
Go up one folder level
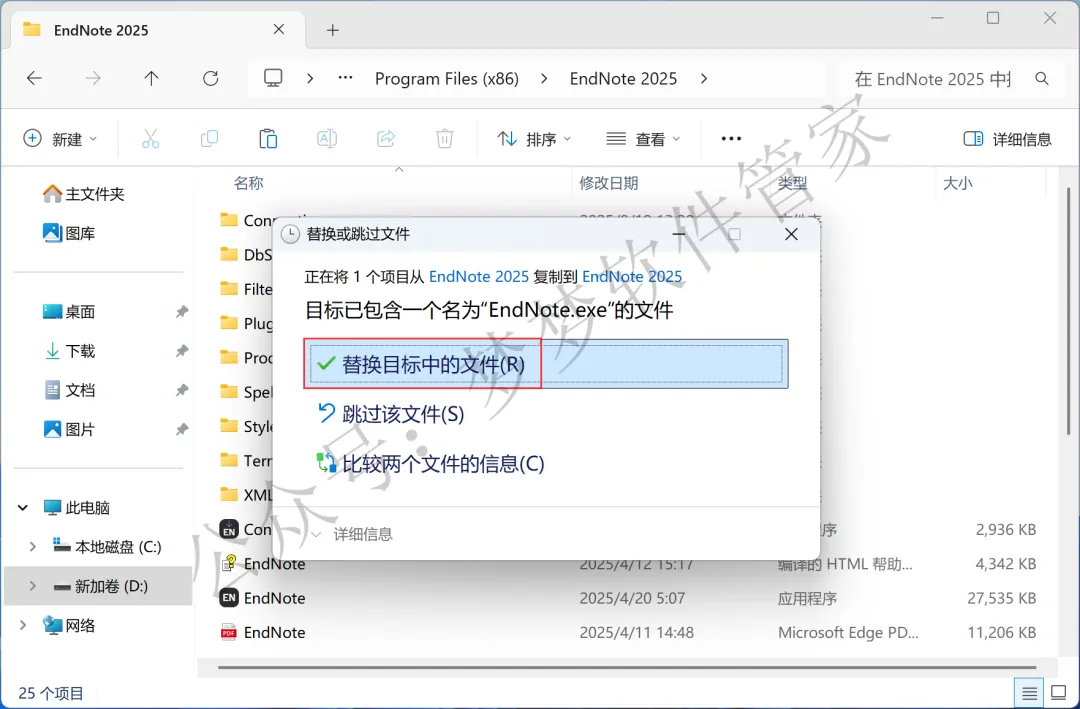152,79
